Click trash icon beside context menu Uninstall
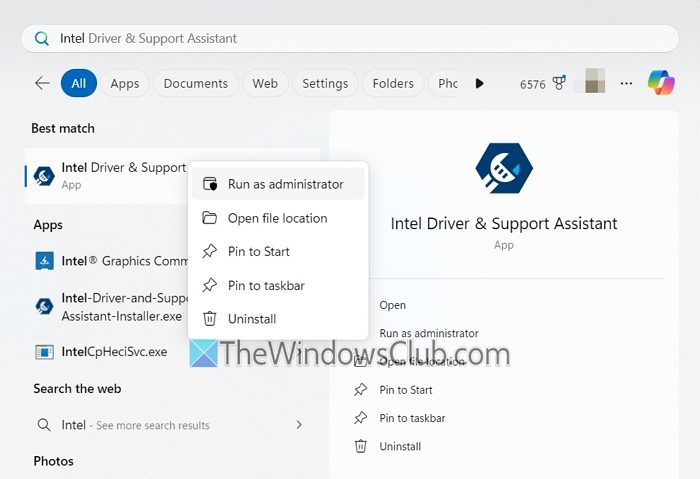Image resolution: width=700 pixels, height=479 pixels. (x=209, y=319)
